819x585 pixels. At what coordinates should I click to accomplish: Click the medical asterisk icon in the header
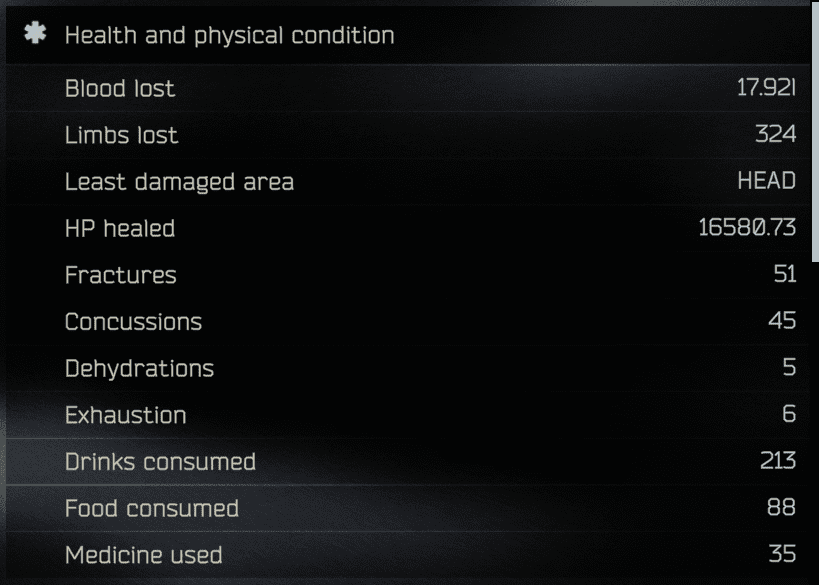coord(35,33)
